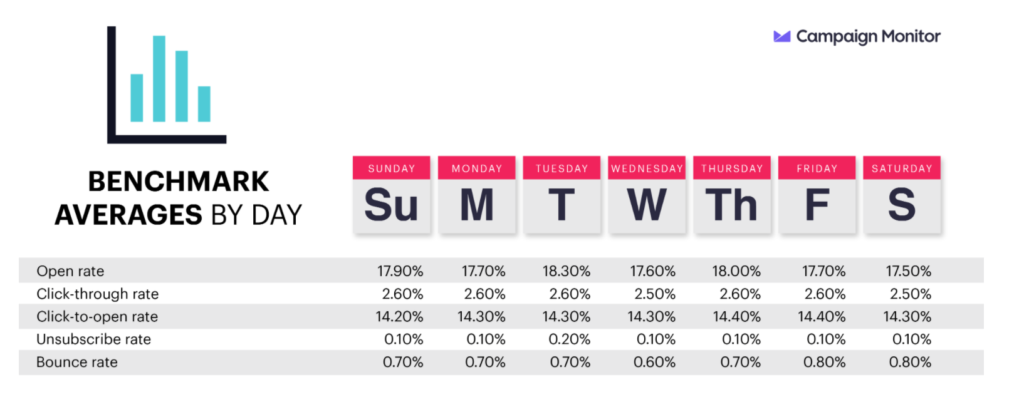
Task: Select the Tuesday "T" calendar tile
Action: click(562, 195)
